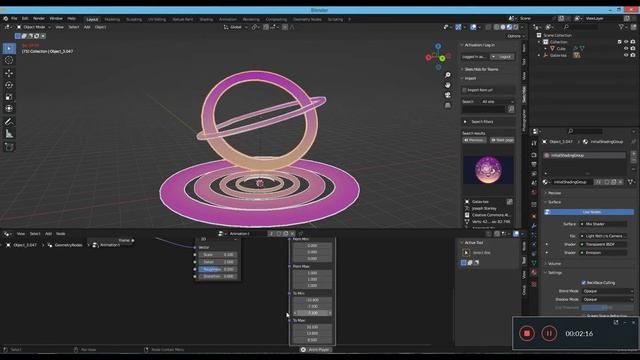This screenshot has height=360, width=640.
Task: Select the Rotate tool
Action: click(x=9, y=85)
